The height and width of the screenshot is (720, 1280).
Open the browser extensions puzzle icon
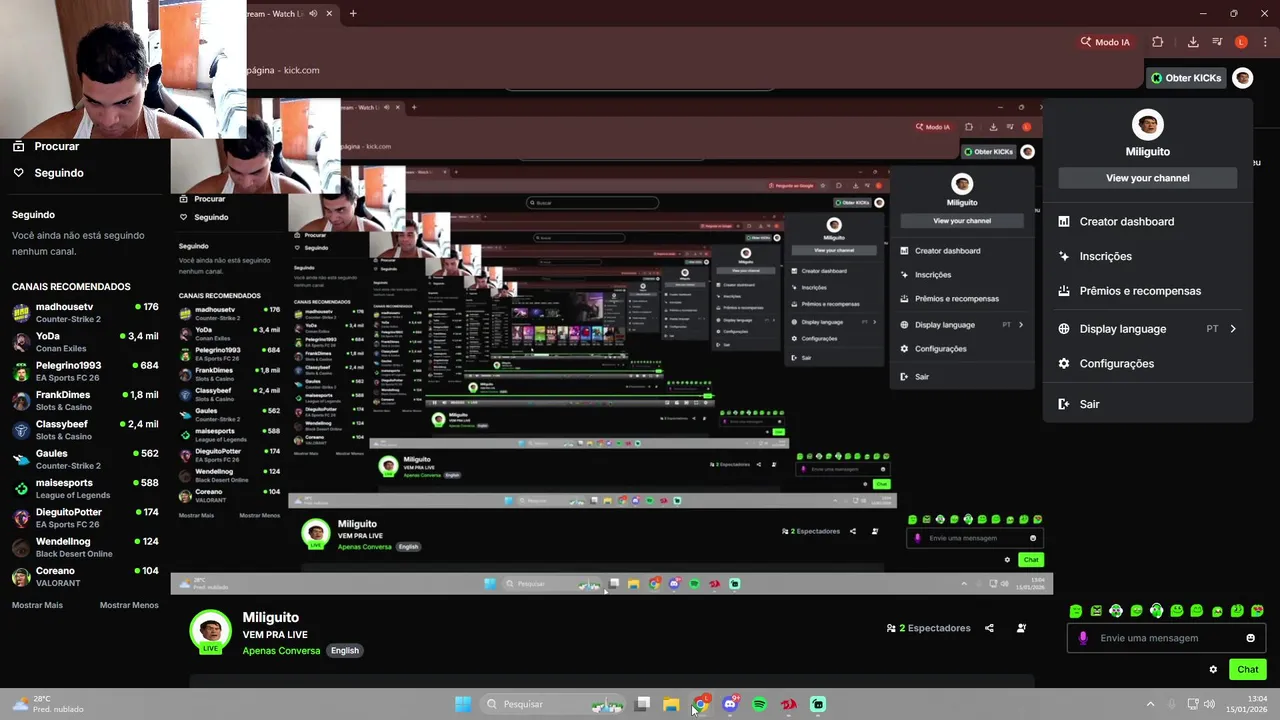pos(1158,42)
